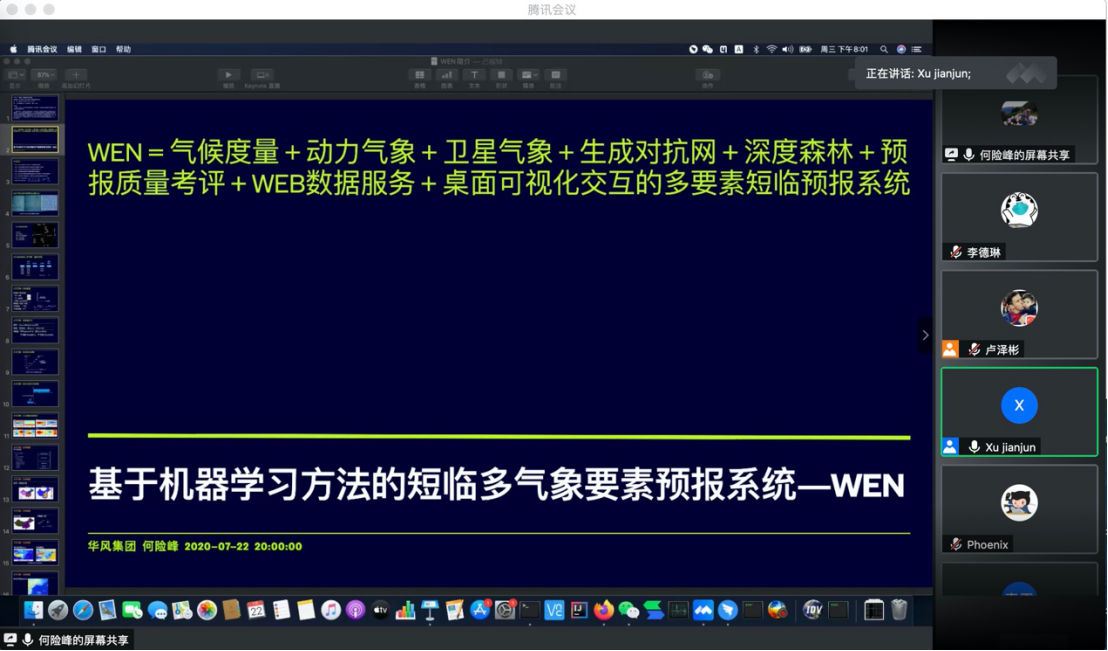
Task: Open the Calendar app in the dock
Action: click(x=256, y=610)
